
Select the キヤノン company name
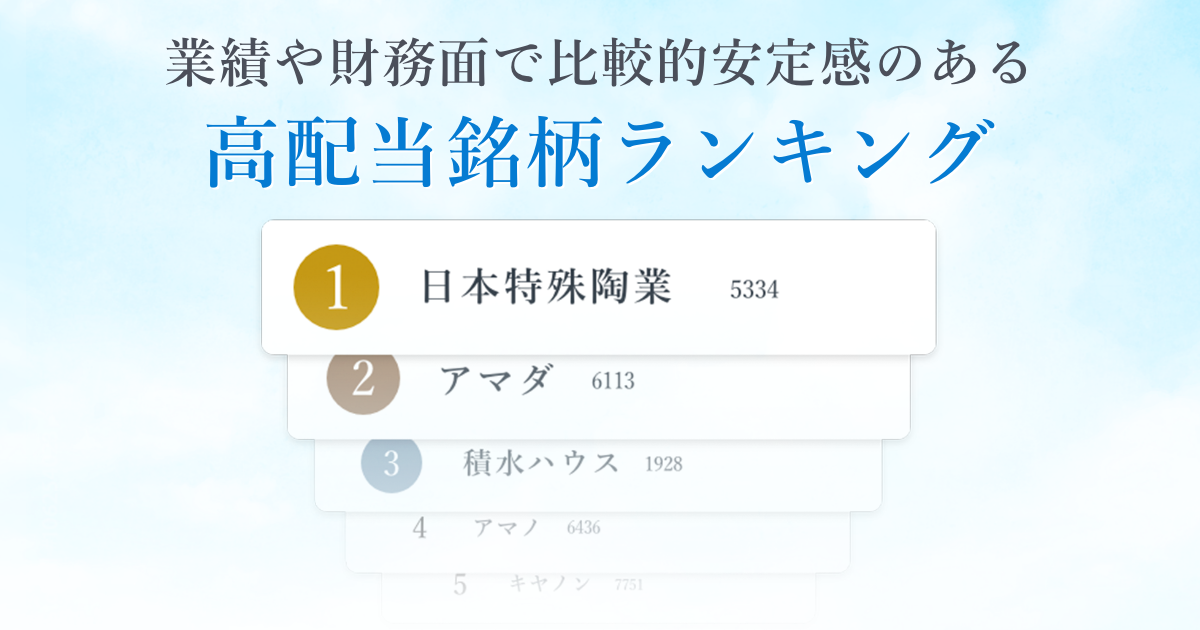click(550, 583)
